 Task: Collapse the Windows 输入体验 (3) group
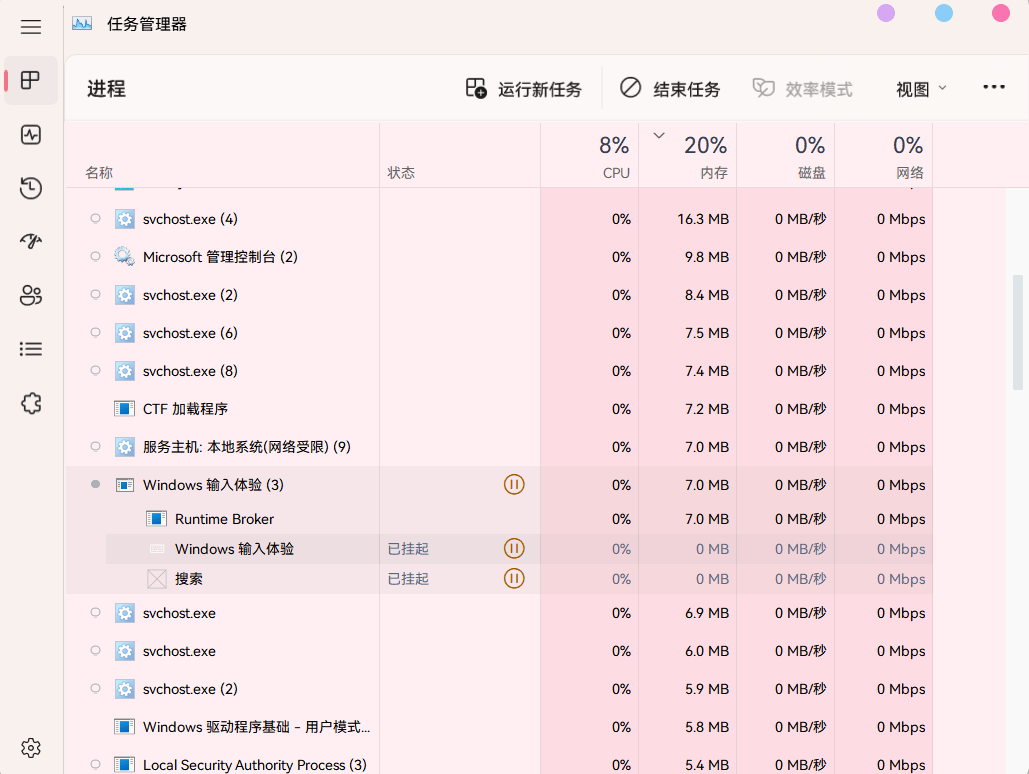pyautogui.click(x=95, y=484)
